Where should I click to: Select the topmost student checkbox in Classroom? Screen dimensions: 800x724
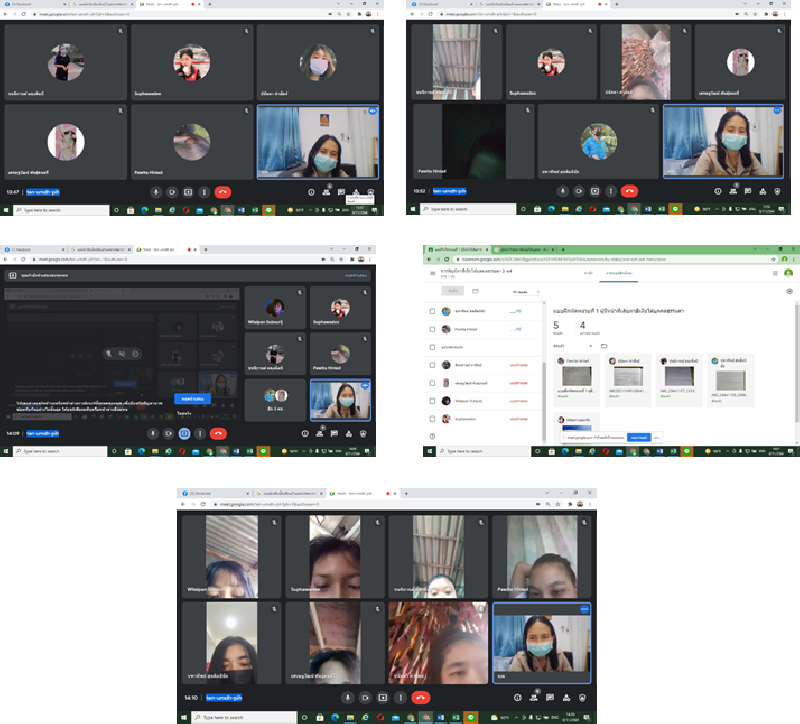(432, 311)
